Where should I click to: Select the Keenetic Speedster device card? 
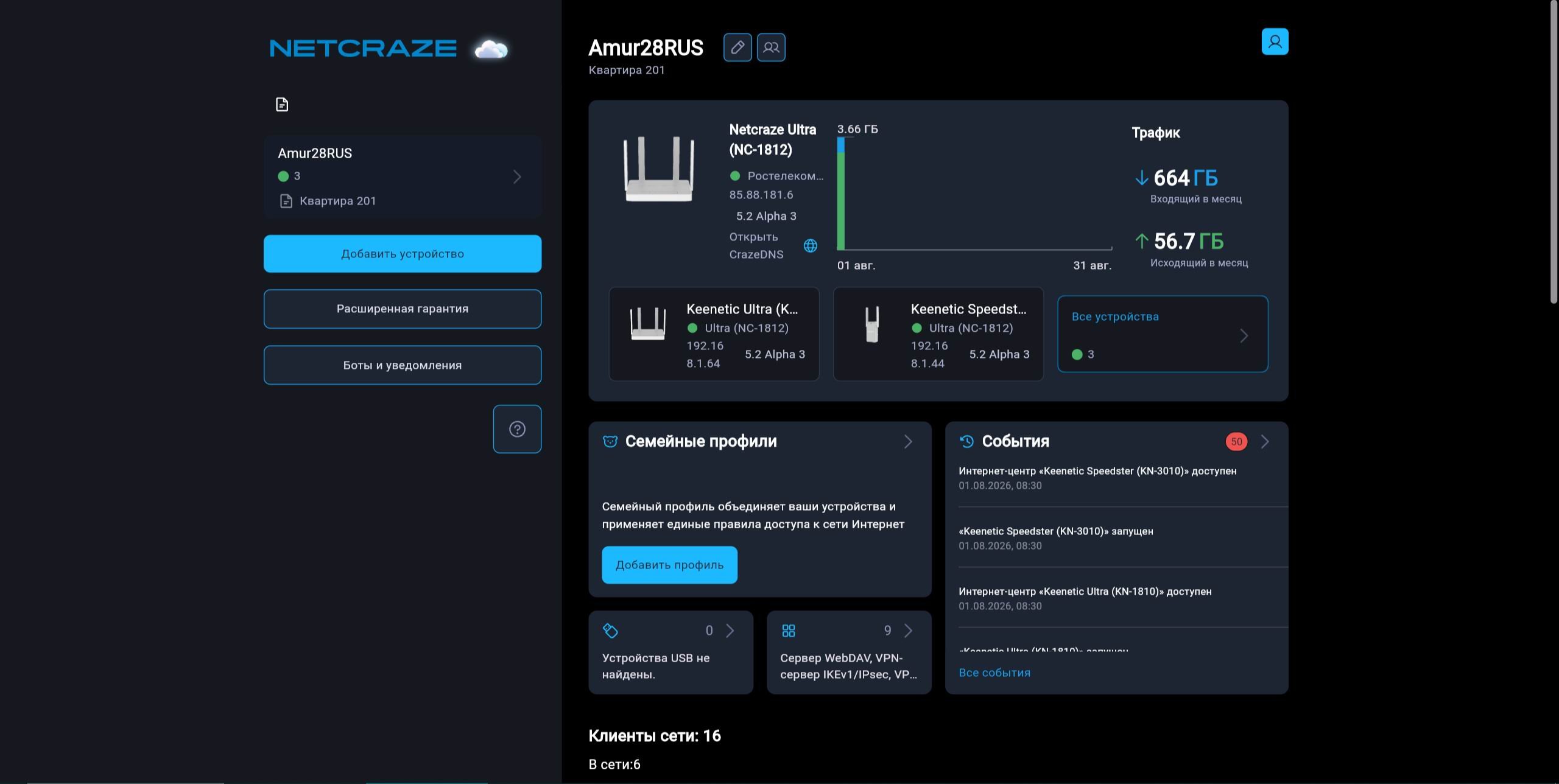(x=938, y=334)
